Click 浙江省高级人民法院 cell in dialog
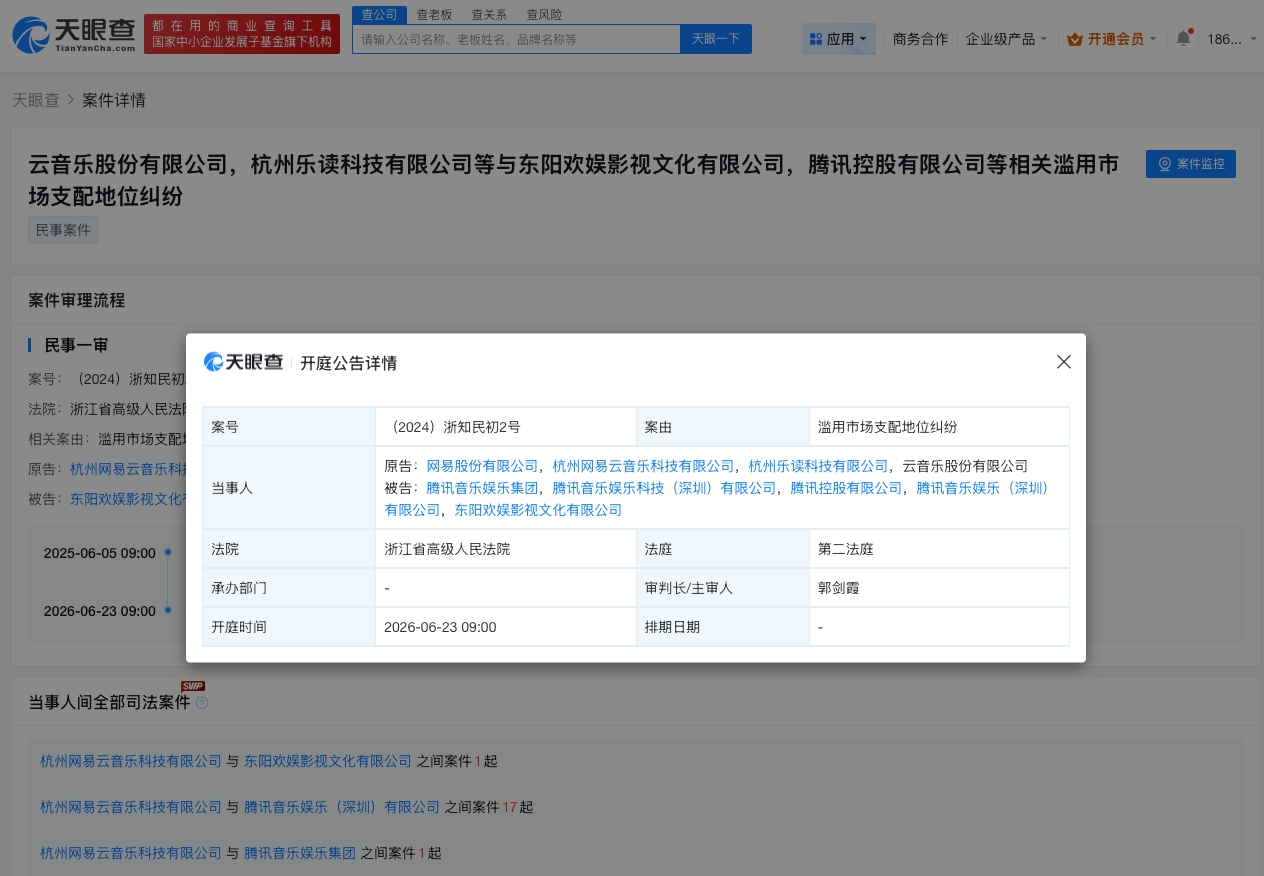Screen dimensions: 1264x876 (x=505, y=549)
